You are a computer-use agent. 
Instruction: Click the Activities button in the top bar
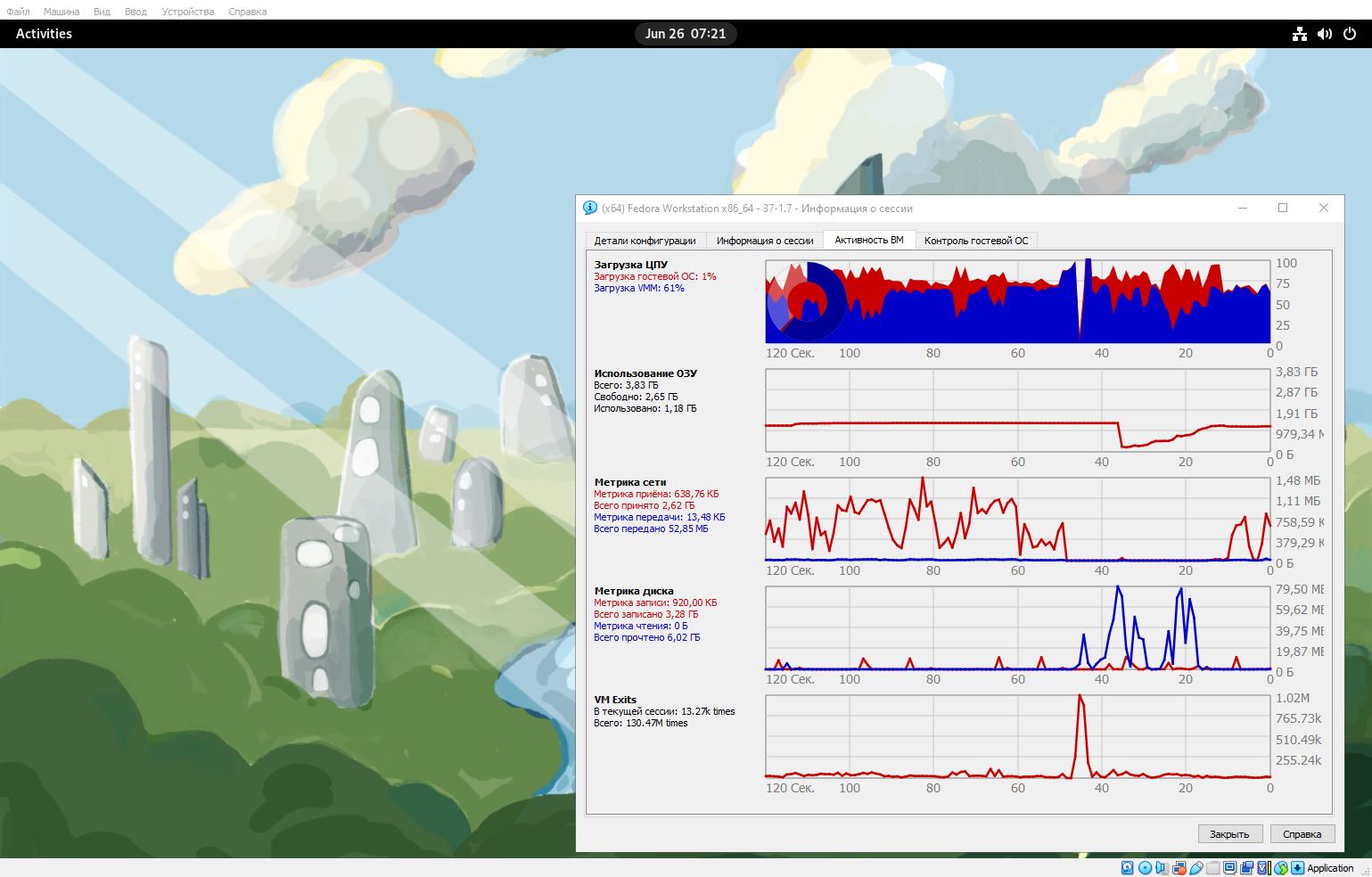coord(44,34)
